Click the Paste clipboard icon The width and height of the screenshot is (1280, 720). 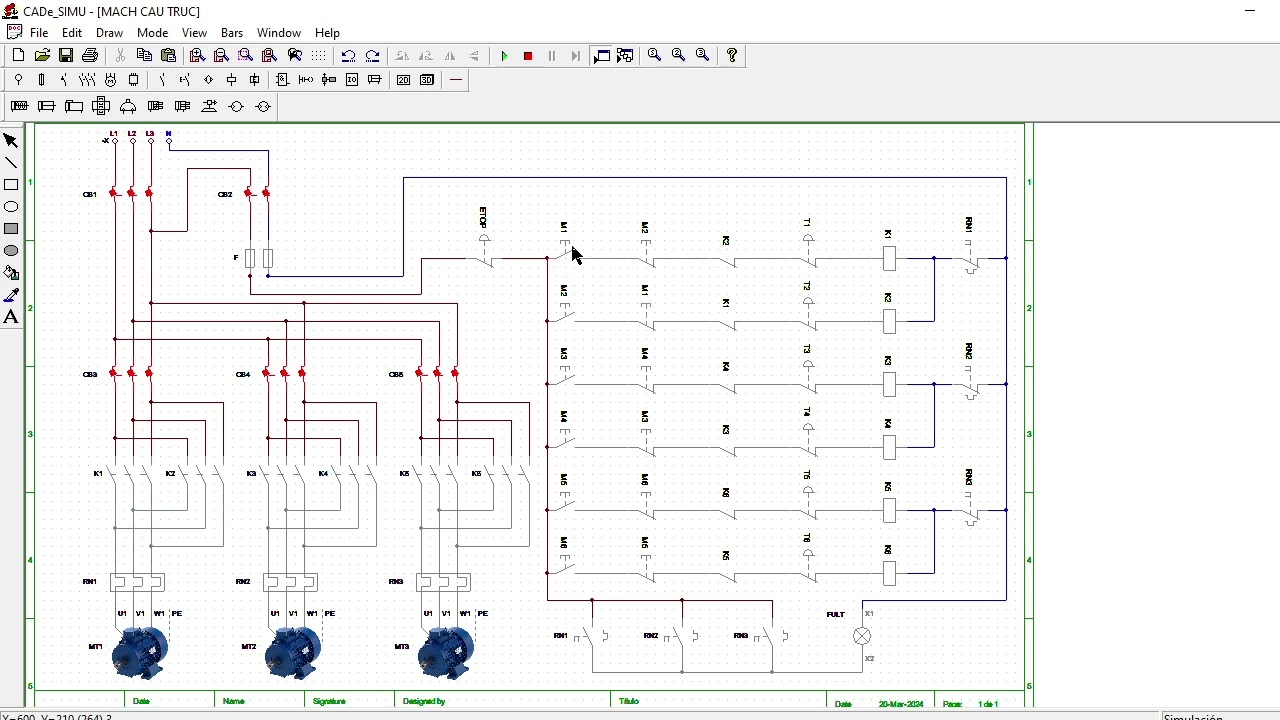[x=168, y=56]
